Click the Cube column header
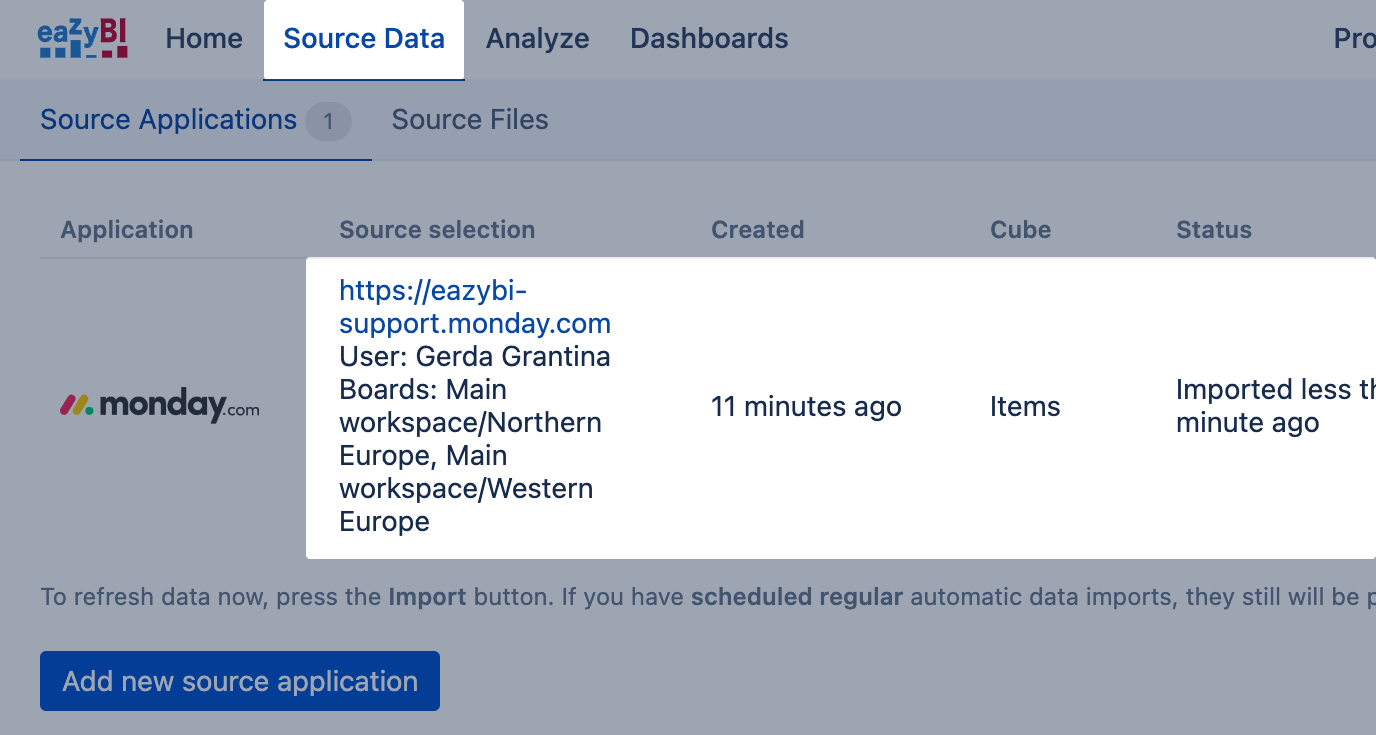 (1020, 230)
